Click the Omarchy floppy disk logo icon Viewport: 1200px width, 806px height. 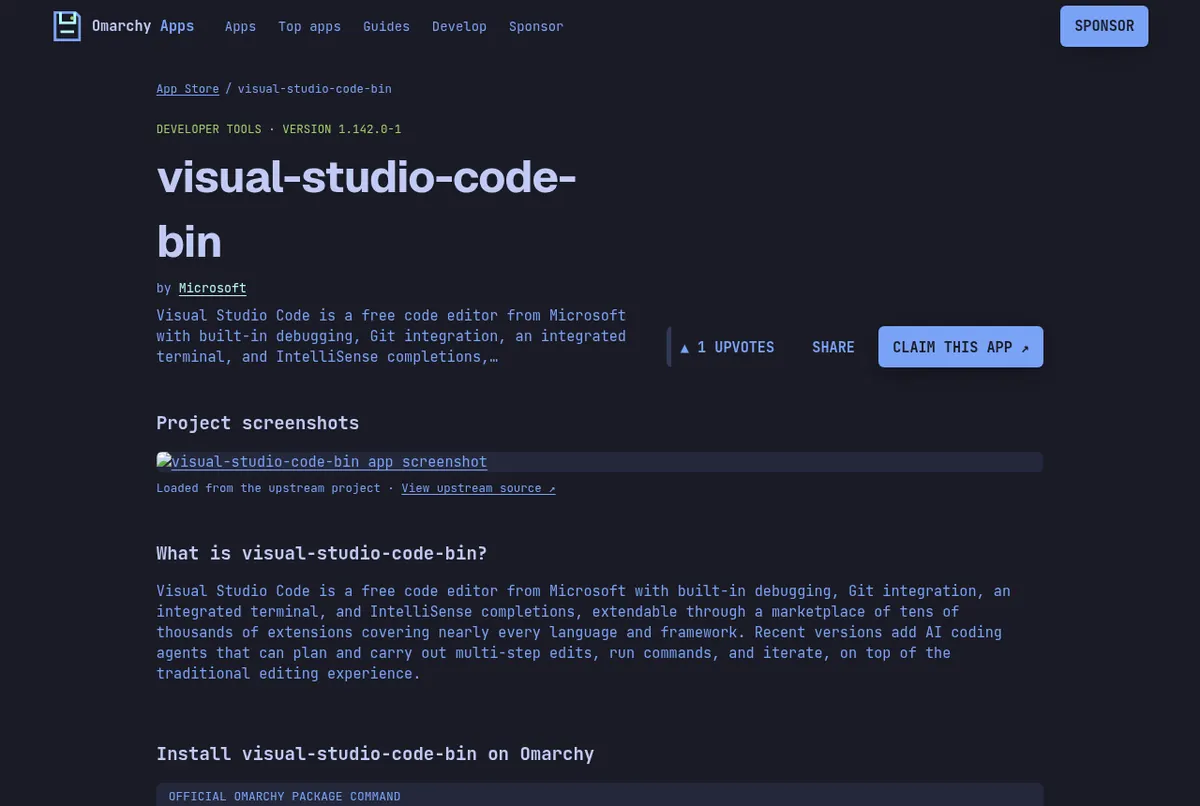67,26
